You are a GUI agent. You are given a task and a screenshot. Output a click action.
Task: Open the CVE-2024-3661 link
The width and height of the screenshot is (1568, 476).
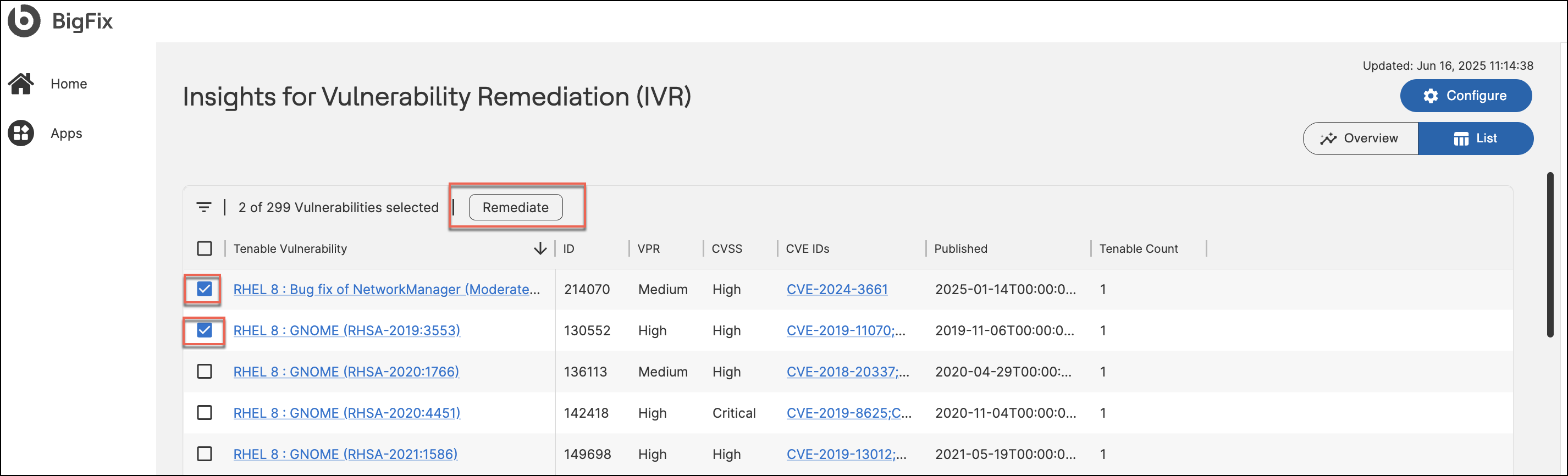point(837,289)
